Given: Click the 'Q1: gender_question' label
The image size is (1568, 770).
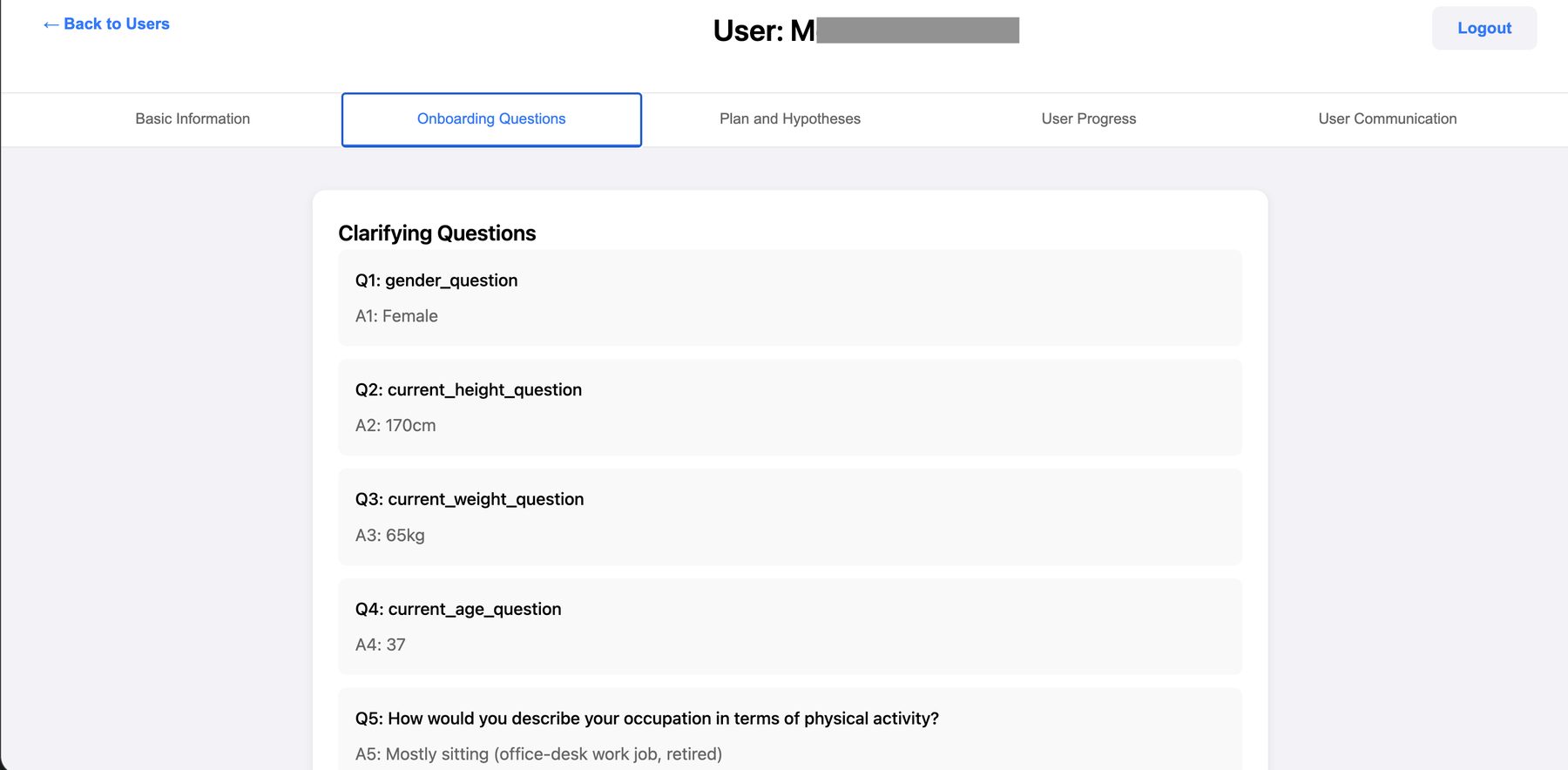Looking at the screenshot, I should [x=436, y=280].
